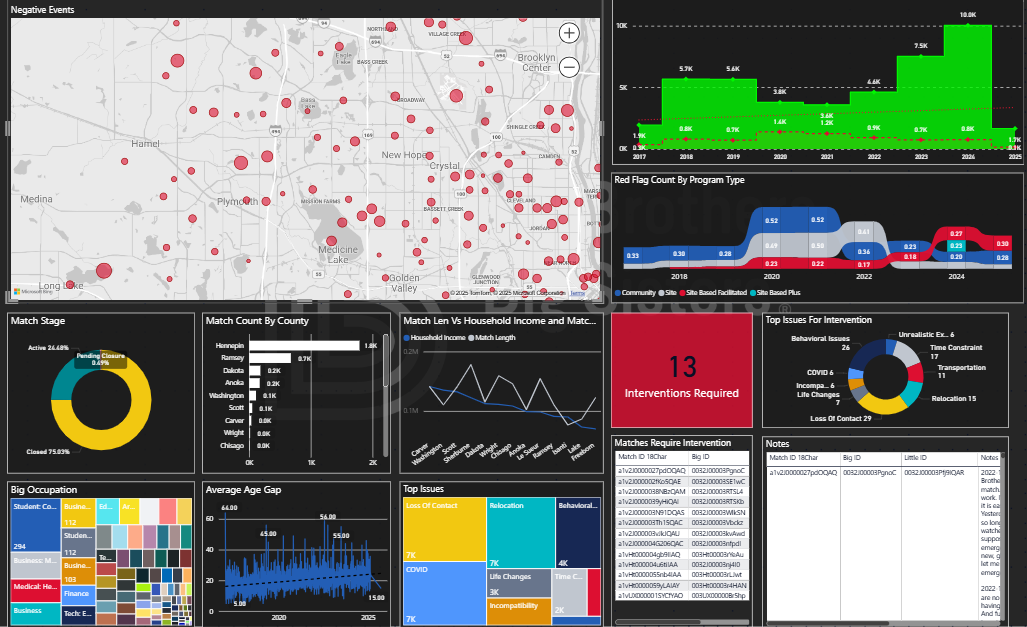This screenshot has height=627, width=1027.
Task: Select the Tech: E... occupation tile
Action: tap(78, 615)
